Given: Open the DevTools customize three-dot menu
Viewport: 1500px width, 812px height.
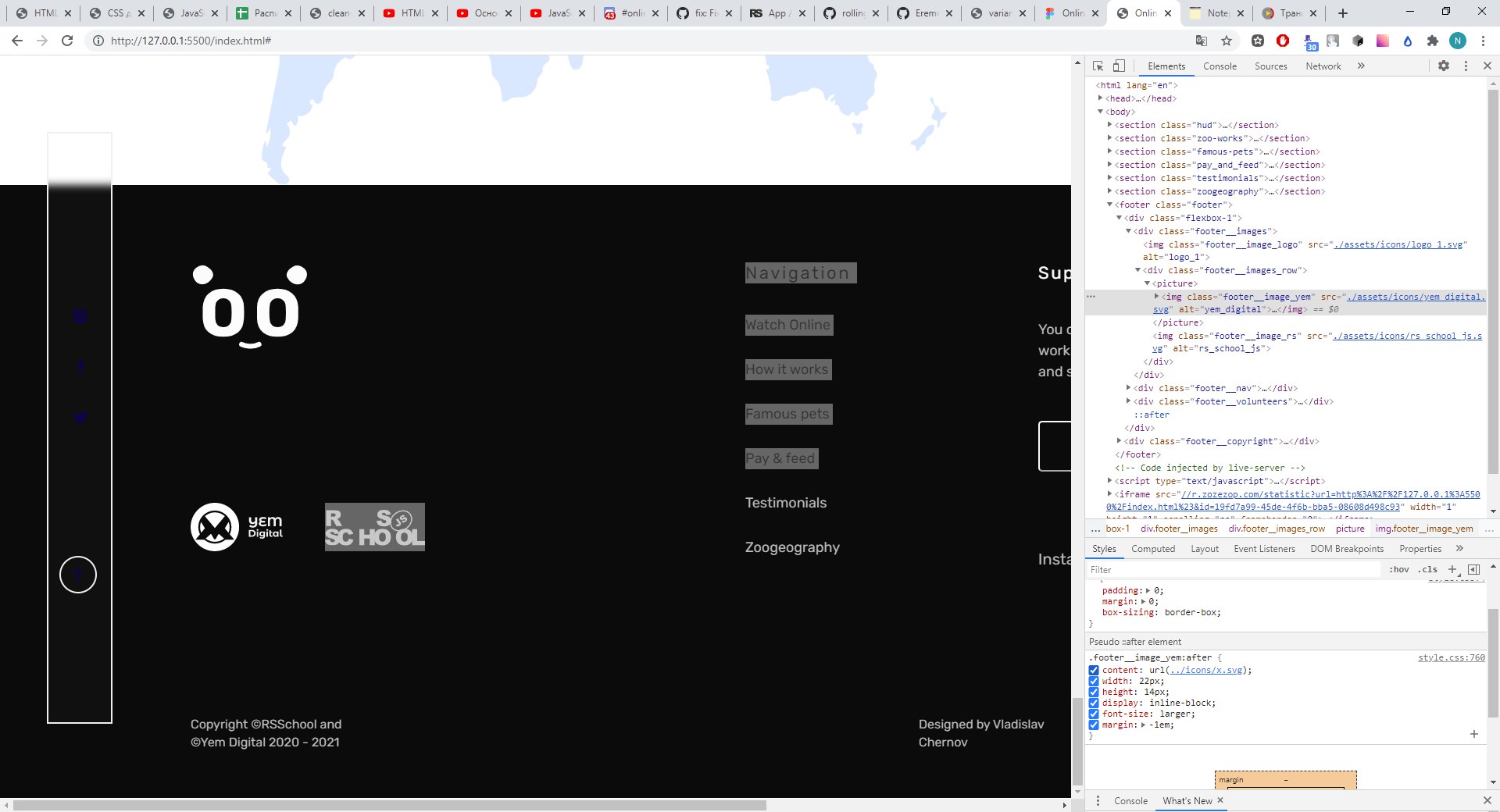Looking at the screenshot, I should coord(1466,66).
